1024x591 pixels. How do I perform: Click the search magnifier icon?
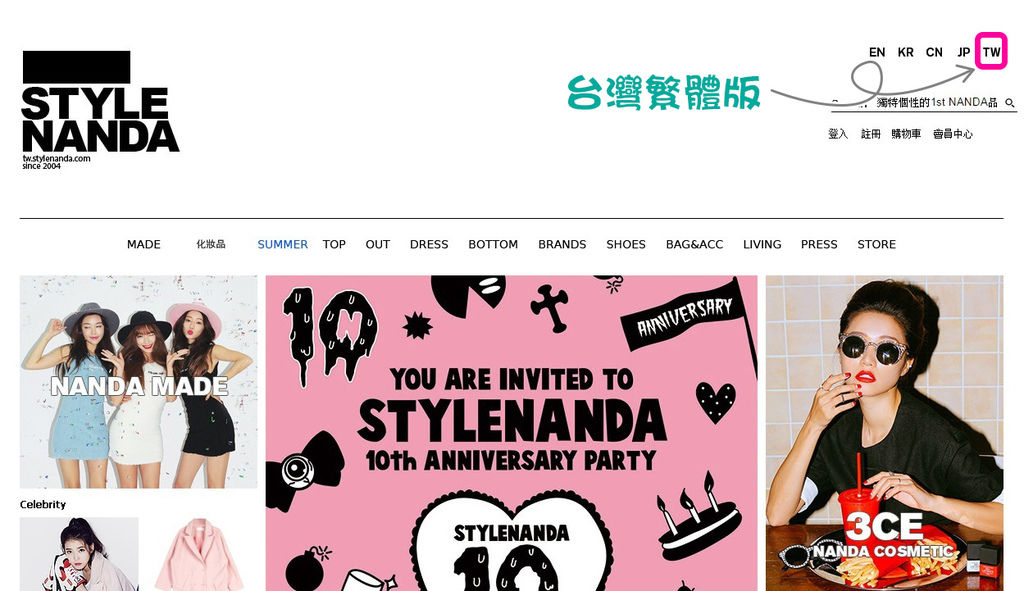click(x=1010, y=103)
